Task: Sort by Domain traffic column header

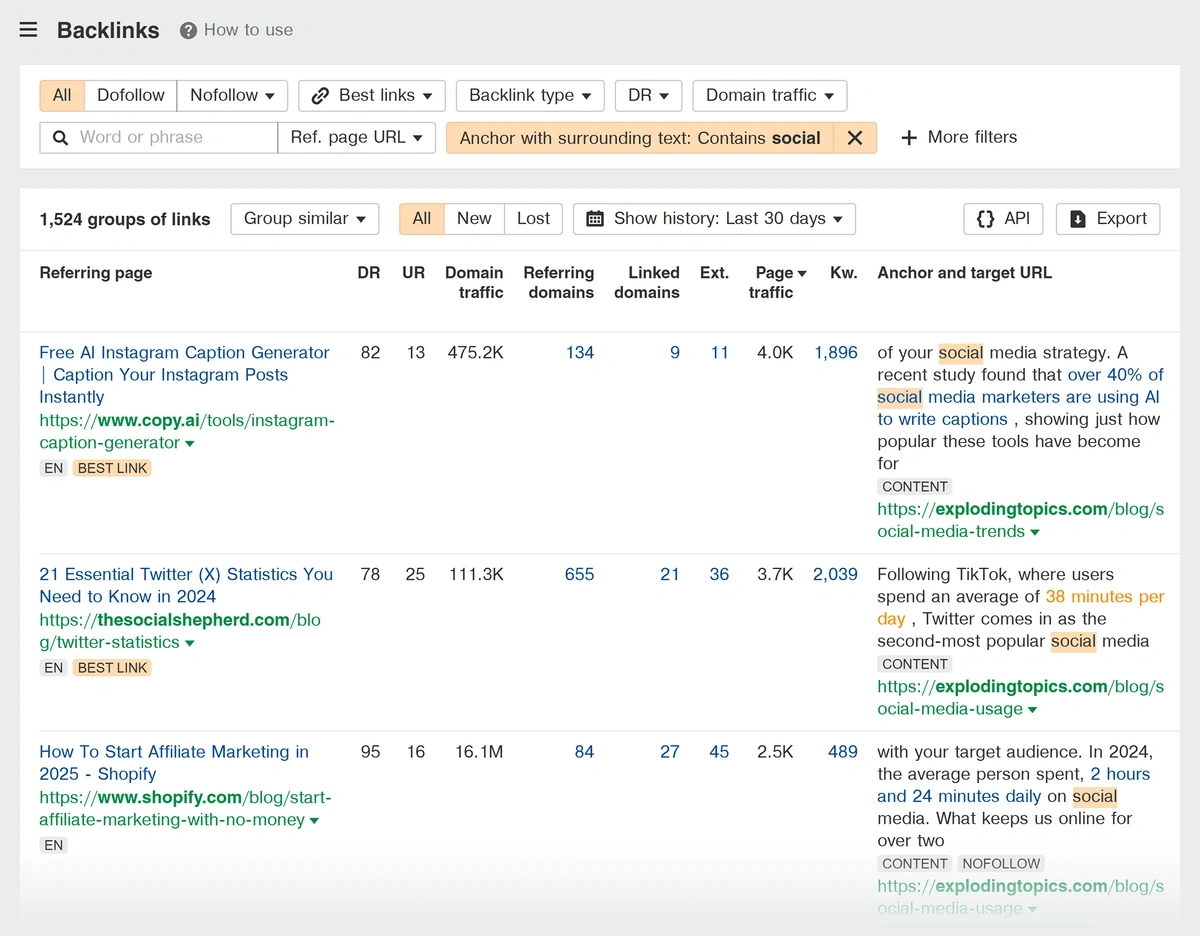Action: [474, 283]
